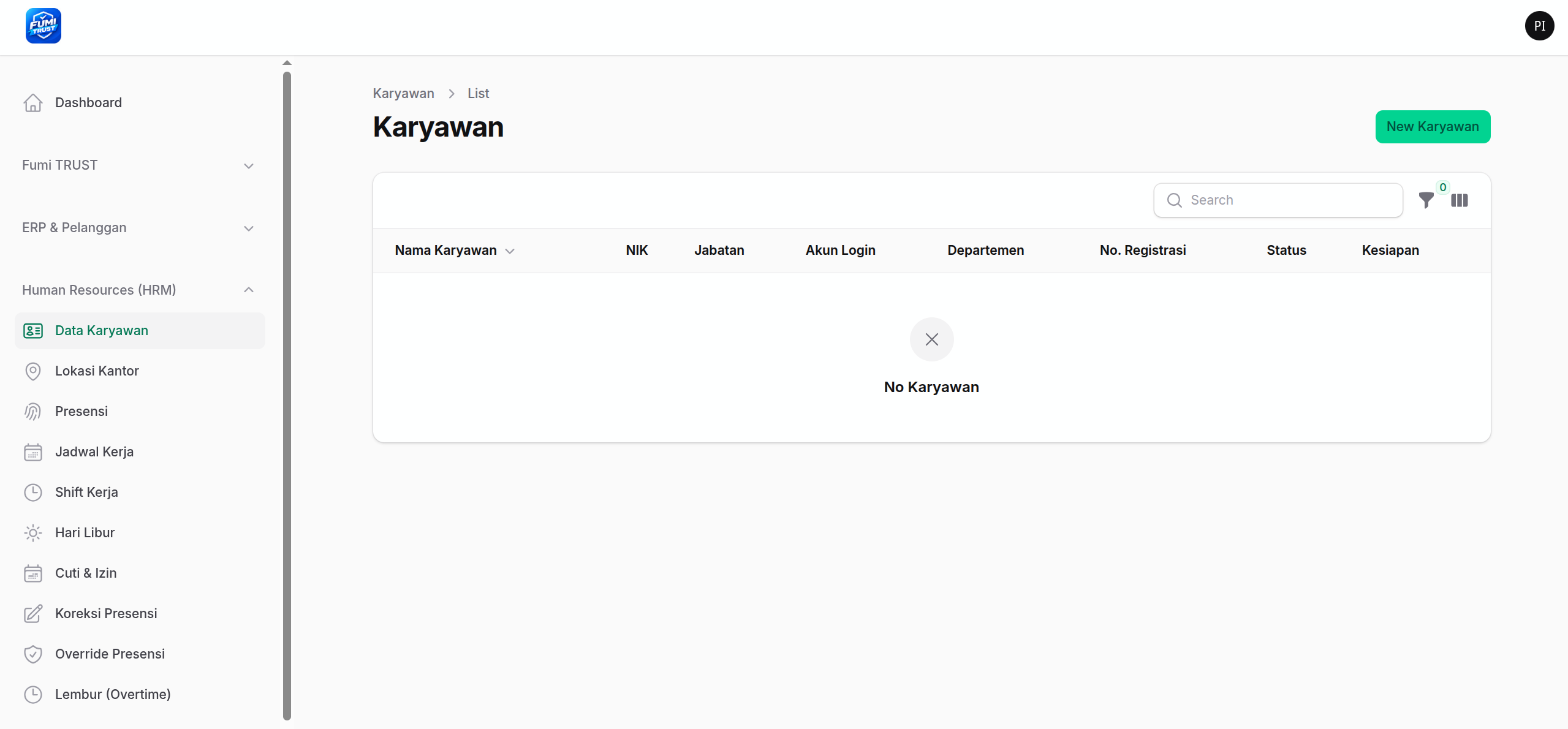
Task: Click the search magnifier icon
Action: coord(1174,200)
